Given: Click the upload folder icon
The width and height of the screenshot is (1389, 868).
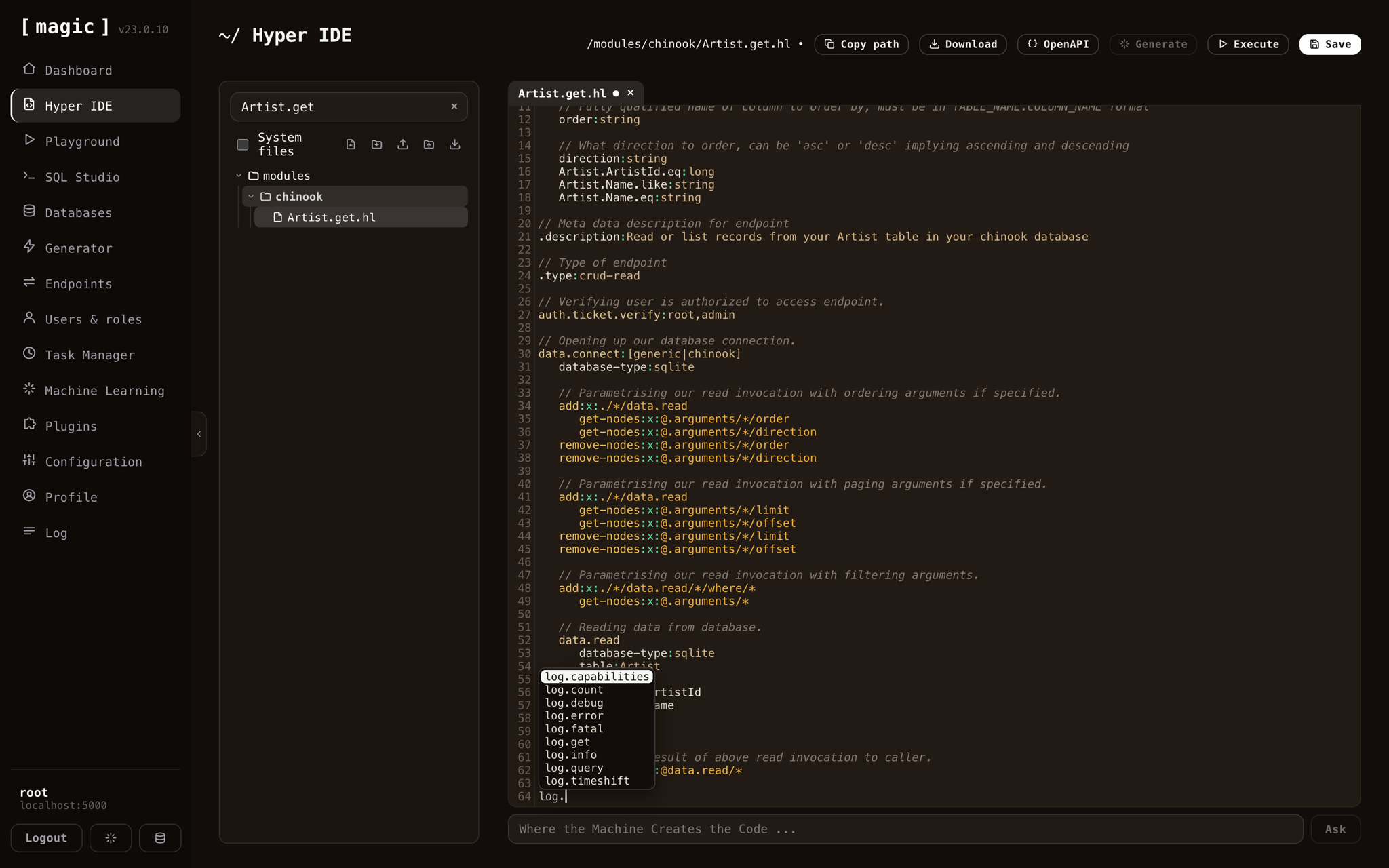Looking at the screenshot, I should (x=429, y=144).
